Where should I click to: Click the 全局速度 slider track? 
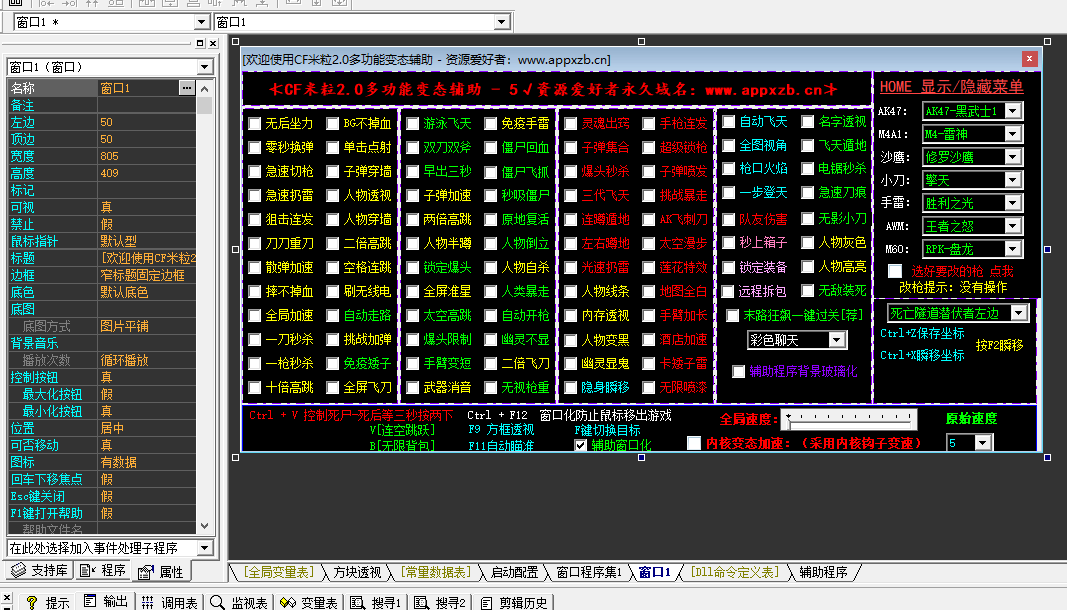[x=850, y=419]
